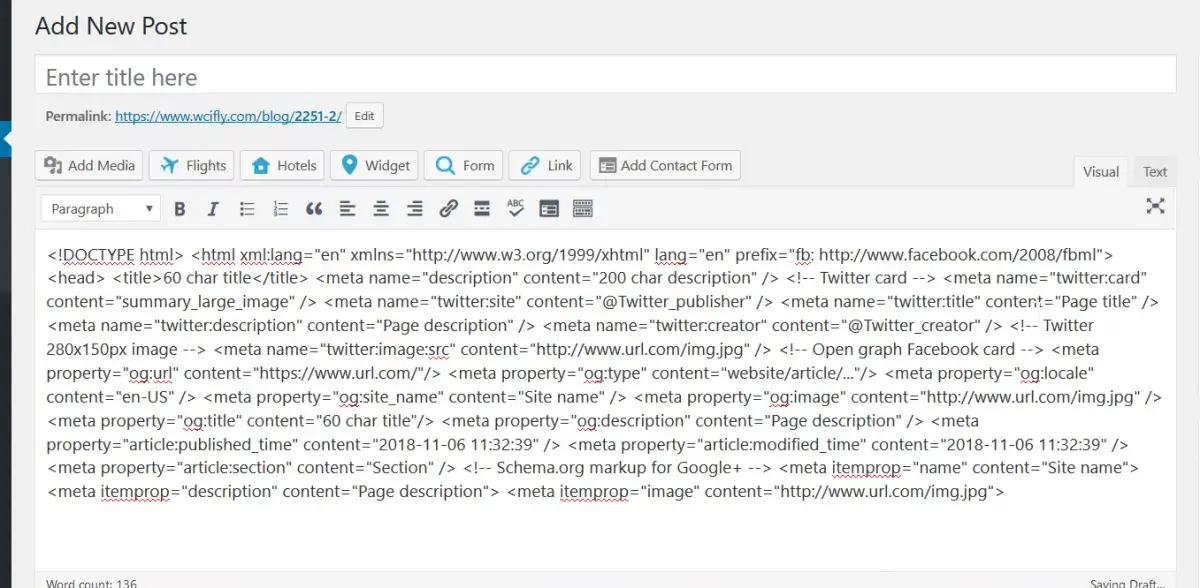The width and height of the screenshot is (1200, 588).
Task: Switch to the Text editor tab
Action: tap(1155, 172)
